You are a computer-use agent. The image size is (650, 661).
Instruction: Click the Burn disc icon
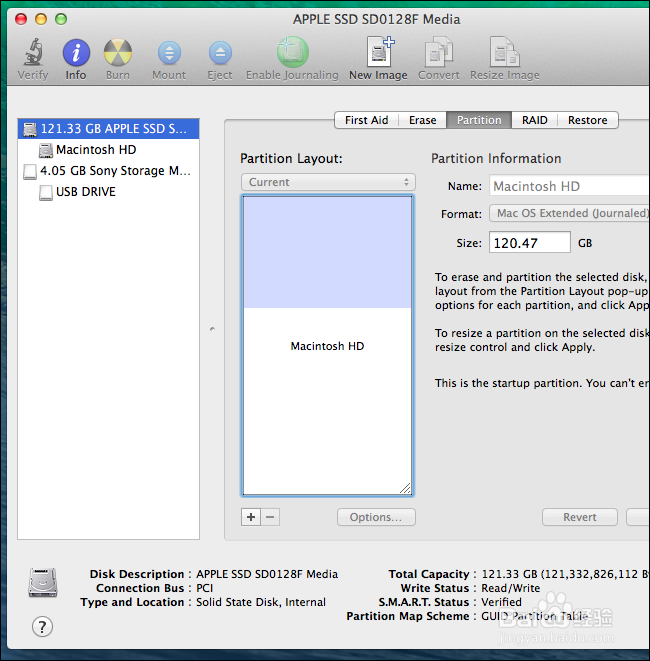[118, 52]
